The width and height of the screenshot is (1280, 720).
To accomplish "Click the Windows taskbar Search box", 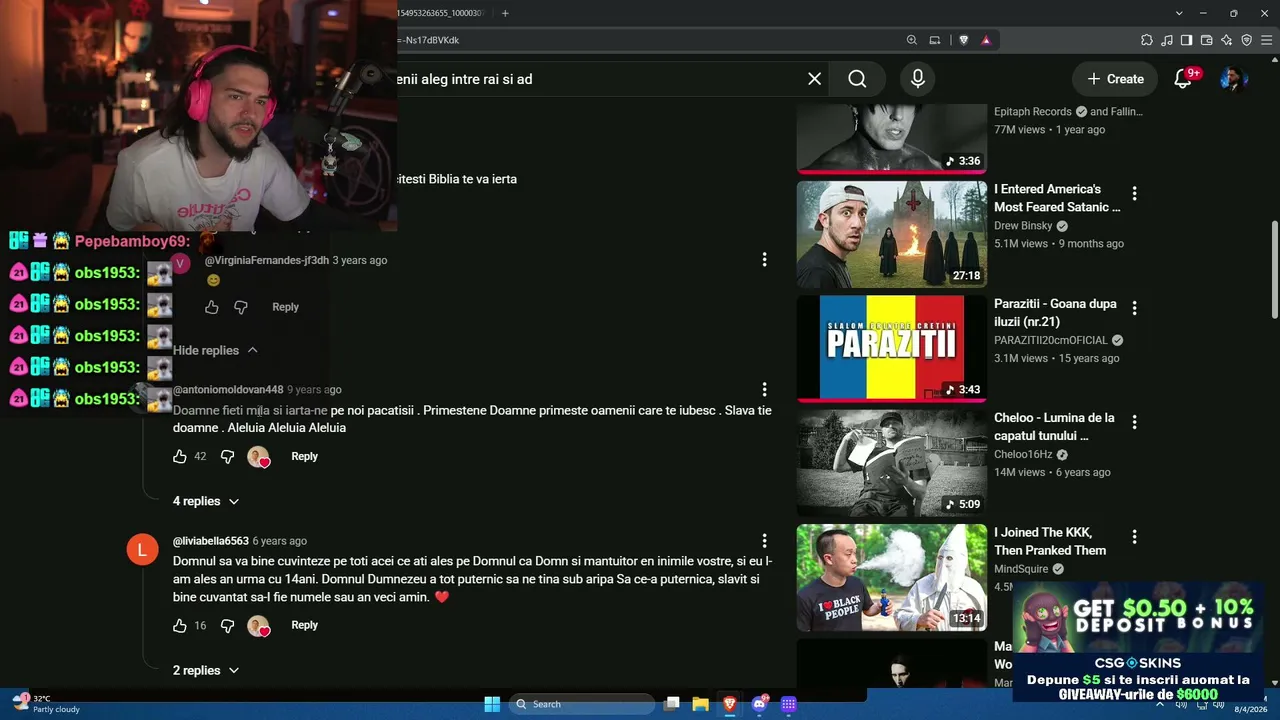I will tap(582, 704).
